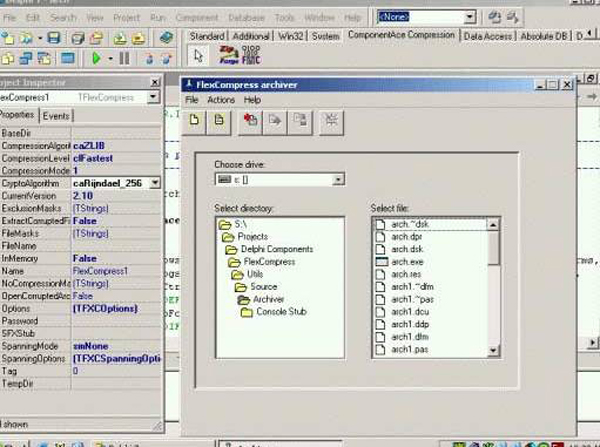Open the Choose drive dropdown
The image size is (600, 447).
click(339, 179)
